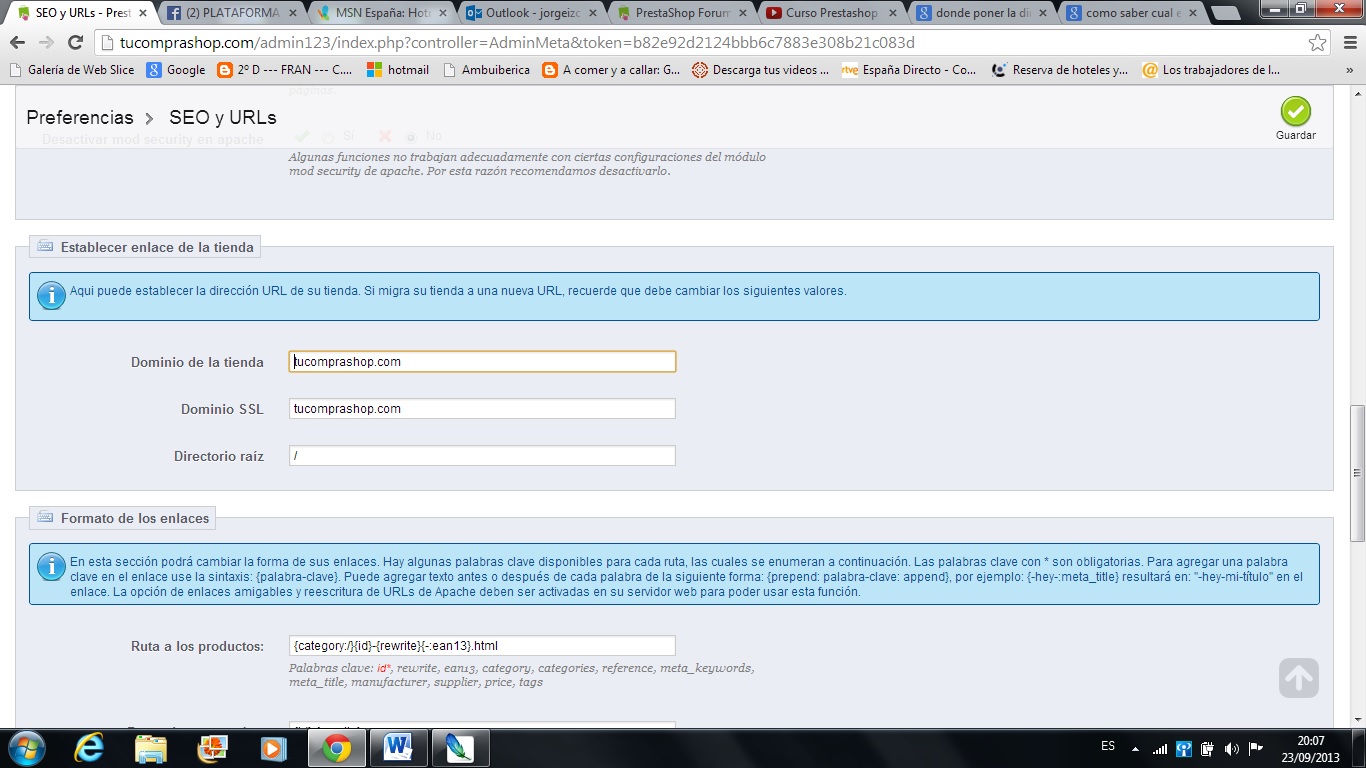Switch to Microsoft Word in the taskbar
1366x768 pixels.
(x=398, y=748)
